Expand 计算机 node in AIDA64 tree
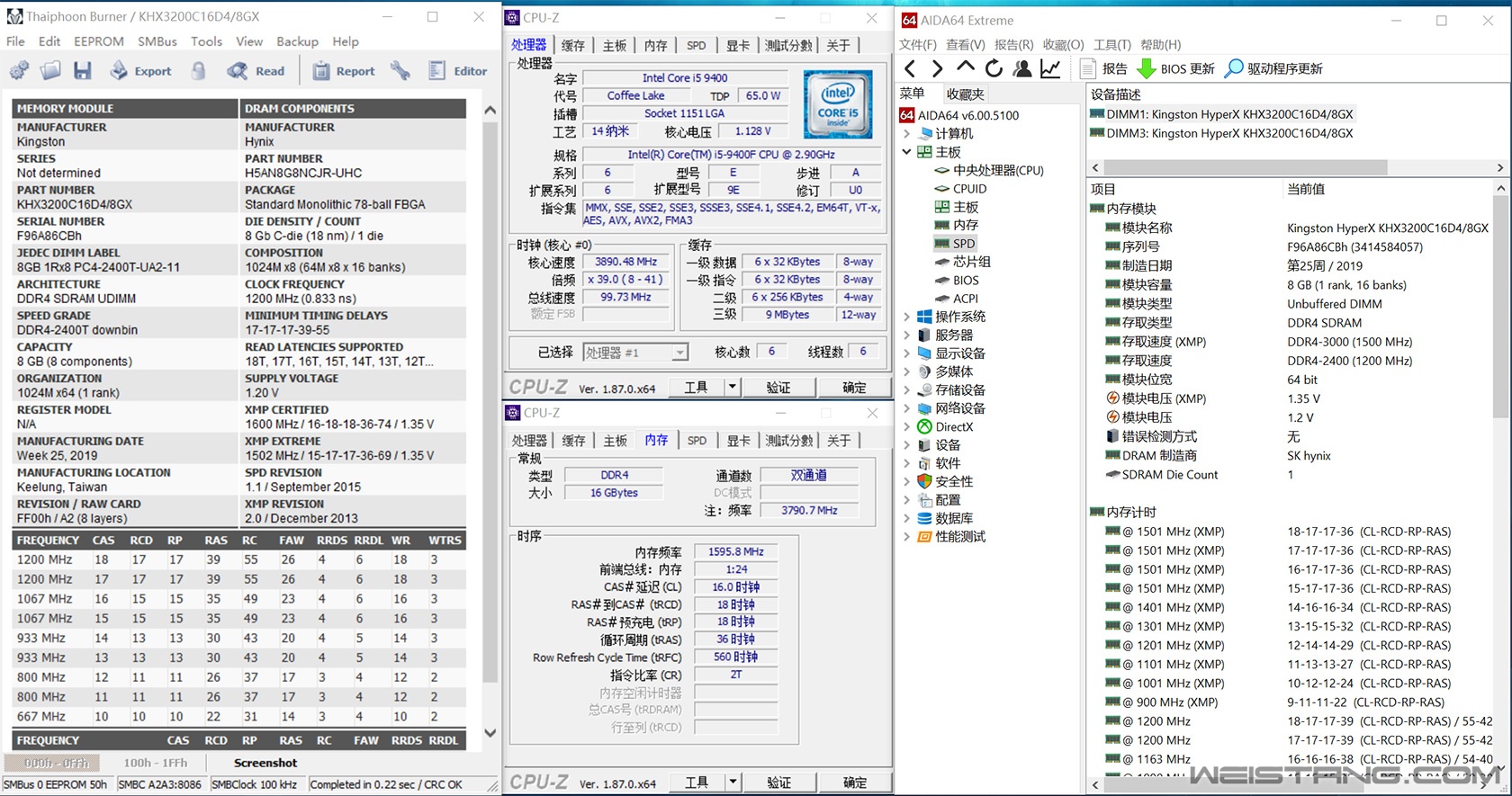This screenshot has height=796, width=1512. point(906,133)
